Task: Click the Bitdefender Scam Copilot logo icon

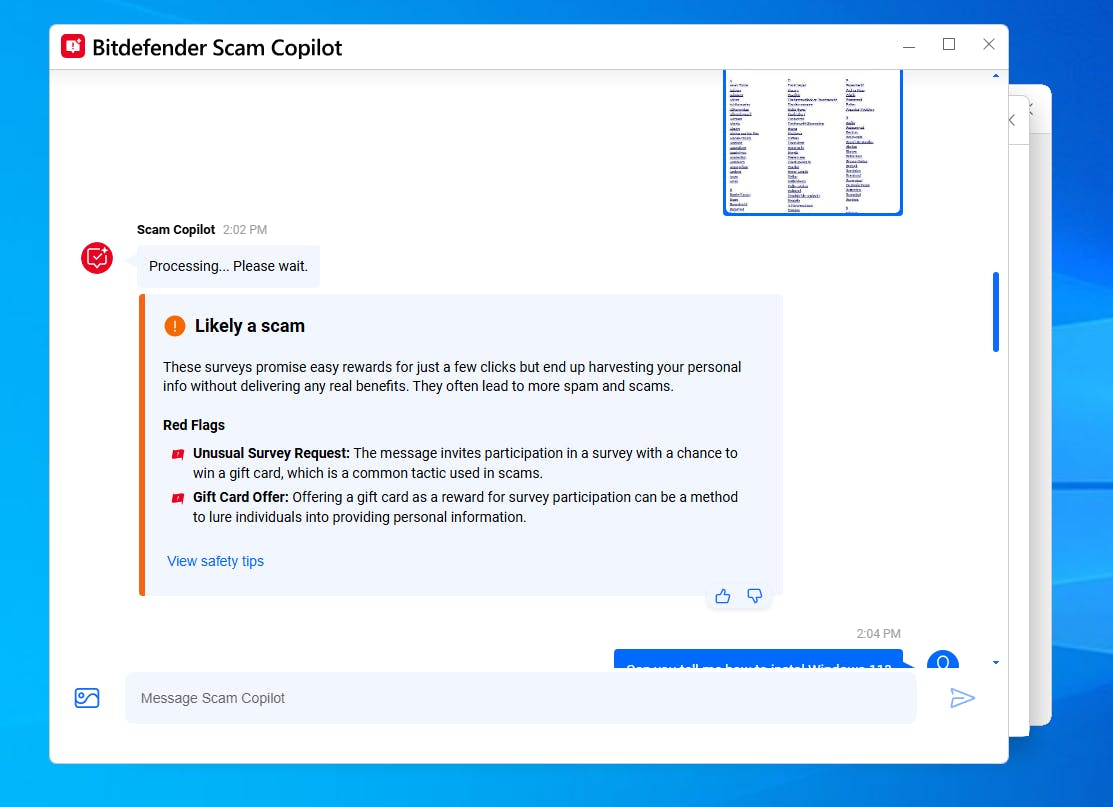Action: (x=73, y=46)
